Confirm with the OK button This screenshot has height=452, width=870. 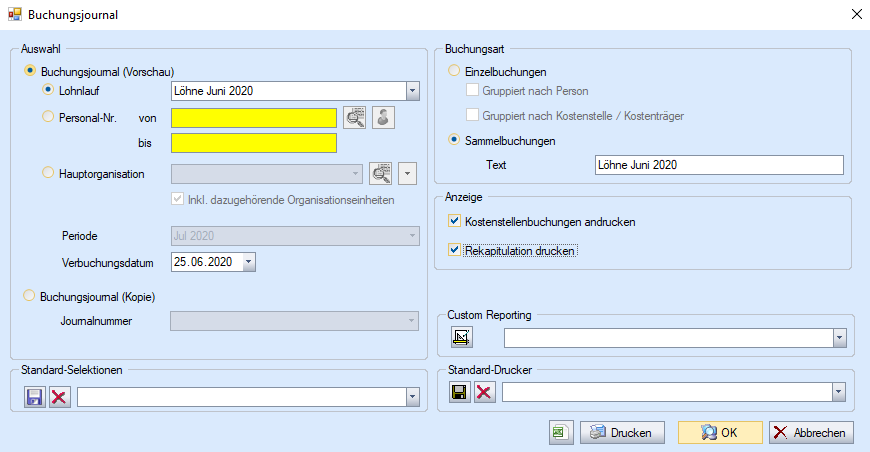coord(720,433)
